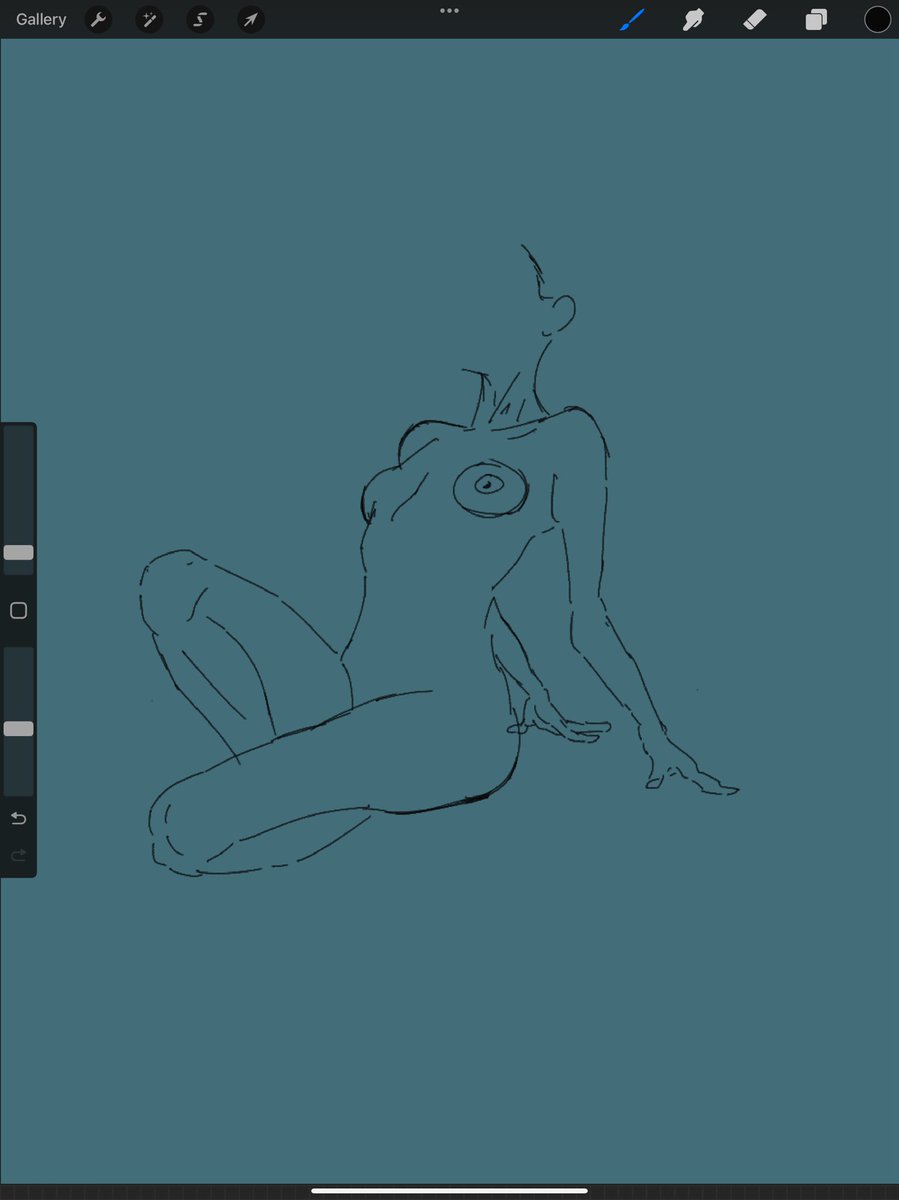Undo the last stroke
The height and width of the screenshot is (1200, 899).
click(x=18, y=819)
